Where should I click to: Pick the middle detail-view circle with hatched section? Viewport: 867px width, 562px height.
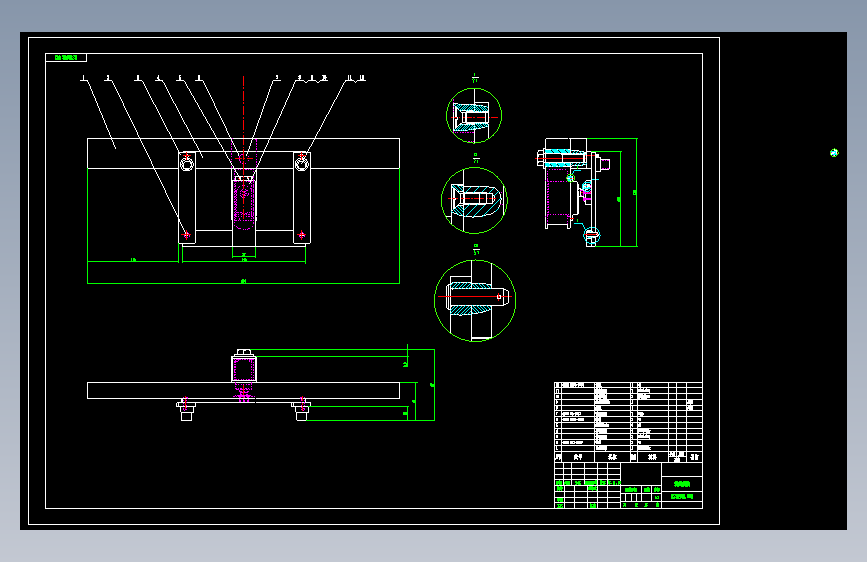pyautogui.click(x=474, y=200)
